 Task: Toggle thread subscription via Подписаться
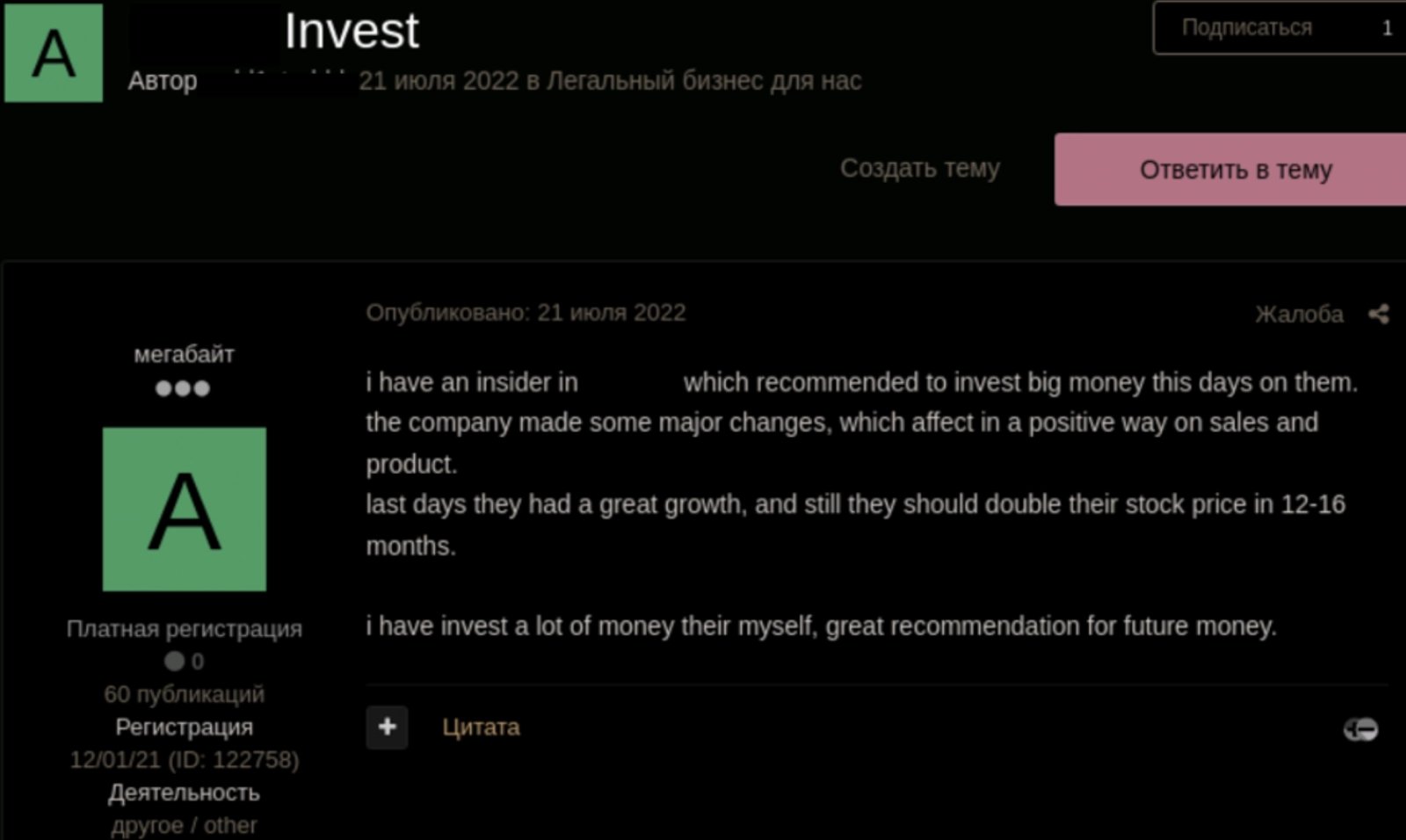(x=1248, y=27)
